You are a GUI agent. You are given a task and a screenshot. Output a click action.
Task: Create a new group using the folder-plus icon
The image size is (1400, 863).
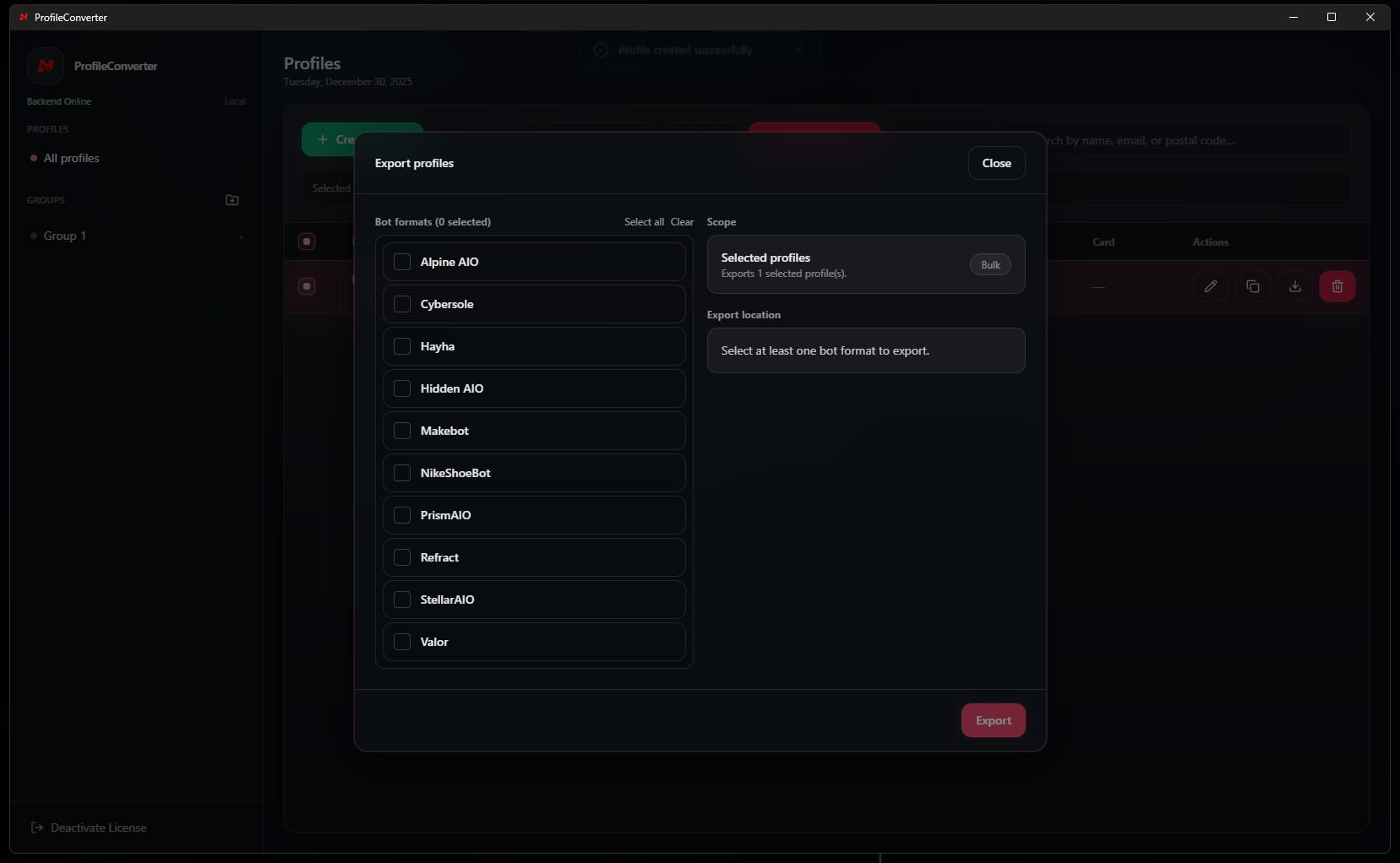point(232,200)
